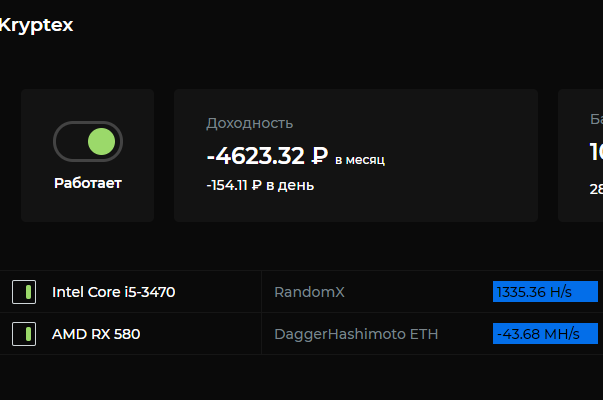Click the 1335.36 H/s hashrate bar

(545, 292)
